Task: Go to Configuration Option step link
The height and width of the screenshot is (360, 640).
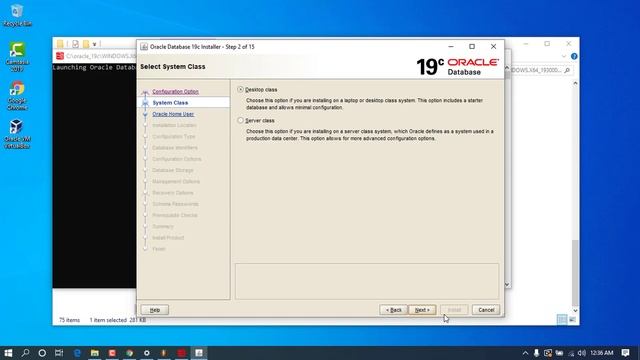Action: [x=176, y=91]
